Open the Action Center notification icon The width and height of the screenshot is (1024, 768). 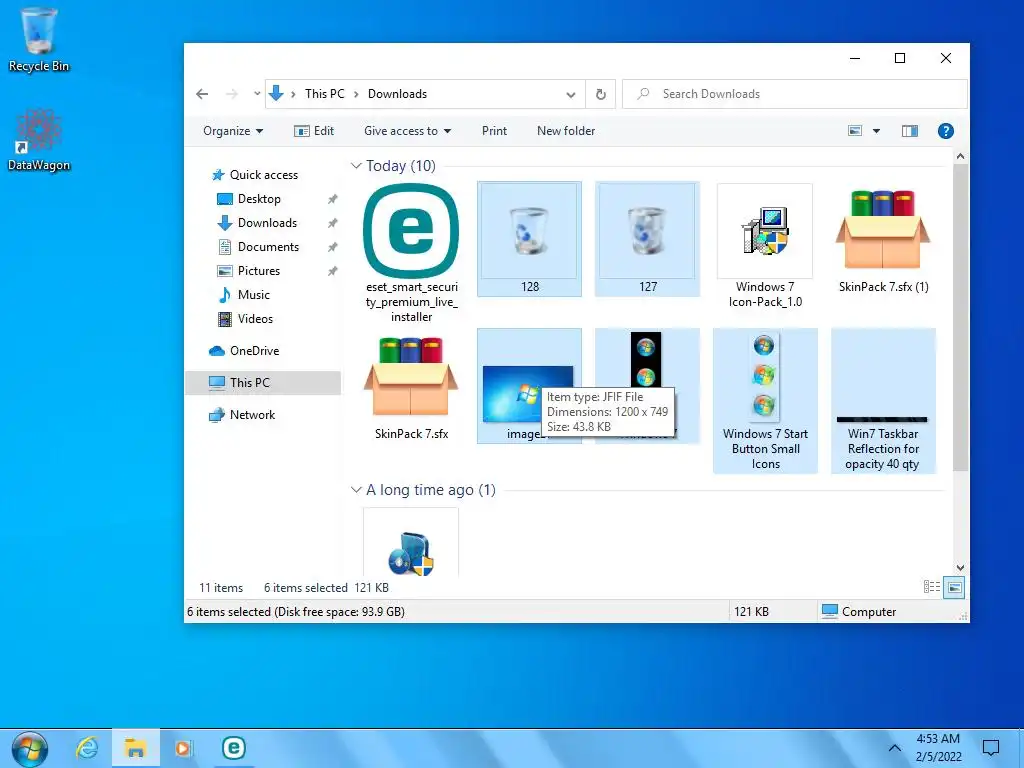tap(991, 748)
